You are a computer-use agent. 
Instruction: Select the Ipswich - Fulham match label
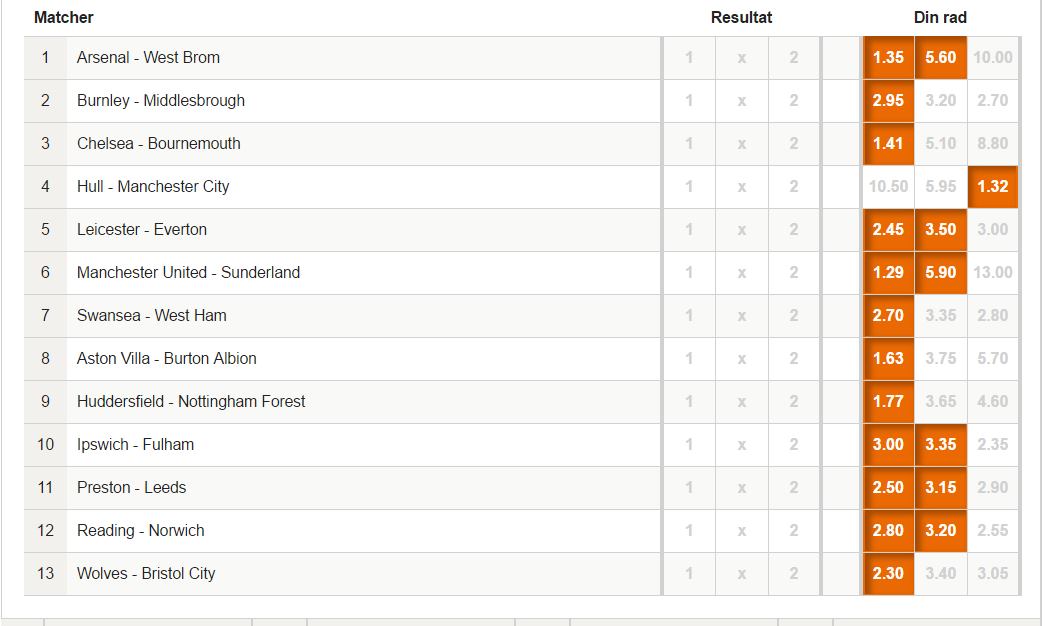[x=135, y=445]
